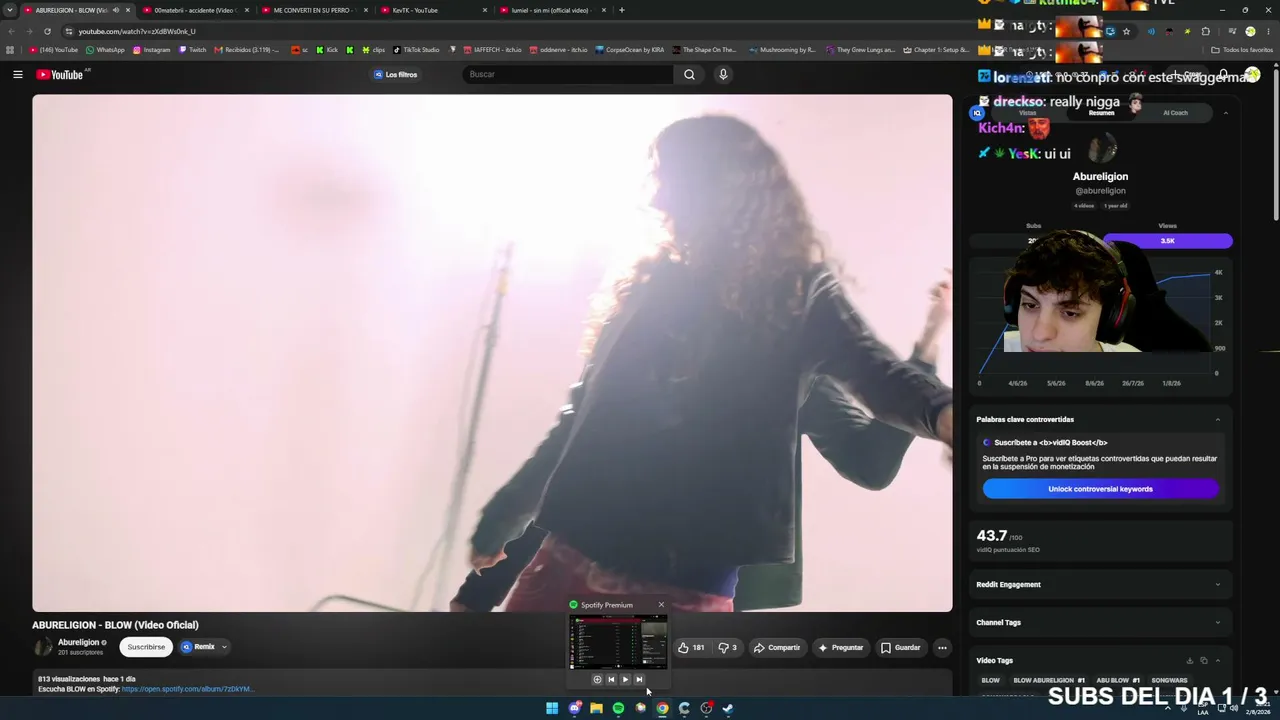Open the Remix button
The width and height of the screenshot is (1280, 720).
(x=198, y=647)
